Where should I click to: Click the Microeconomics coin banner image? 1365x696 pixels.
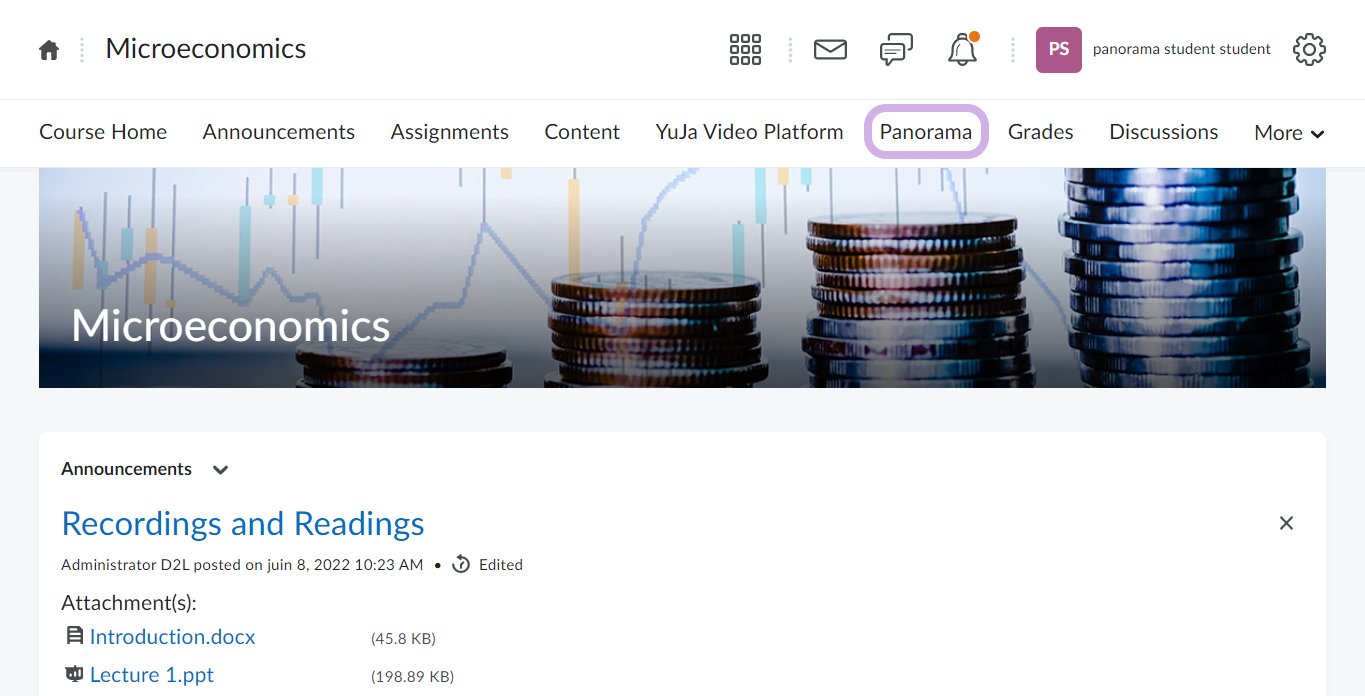pyautogui.click(x=682, y=278)
